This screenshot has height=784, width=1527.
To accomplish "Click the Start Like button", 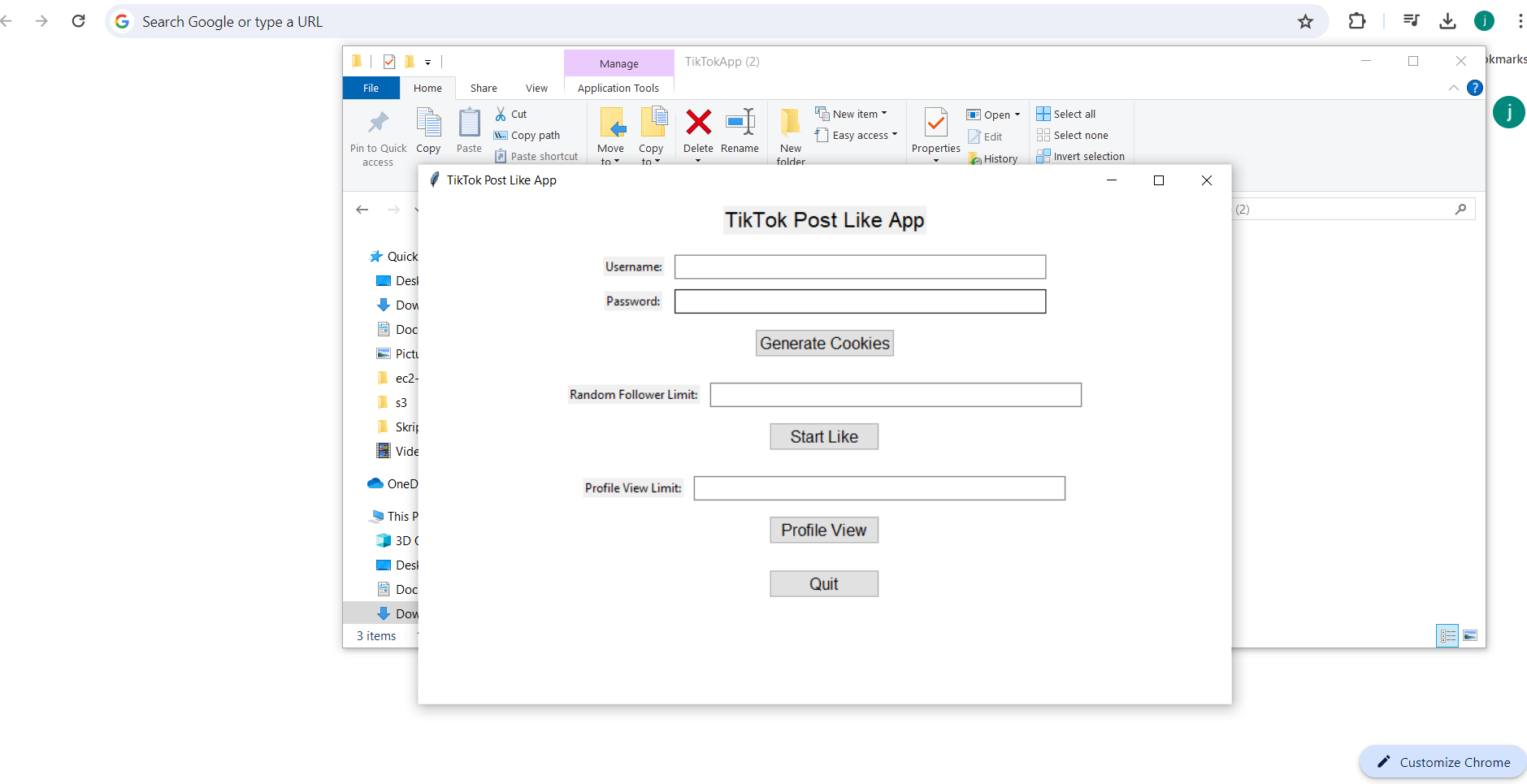I will [824, 436].
